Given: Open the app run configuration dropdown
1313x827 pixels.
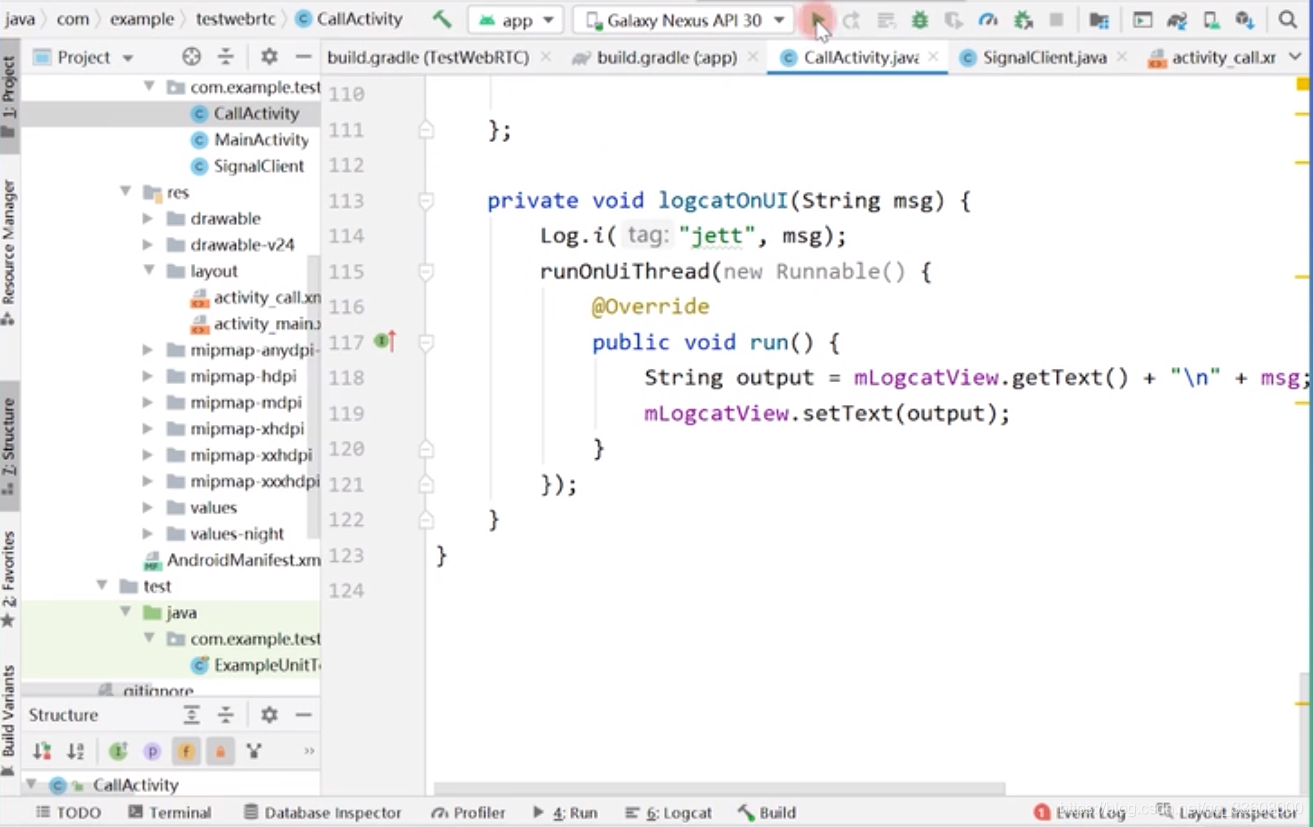Looking at the screenshot, I should pos(517,20).
